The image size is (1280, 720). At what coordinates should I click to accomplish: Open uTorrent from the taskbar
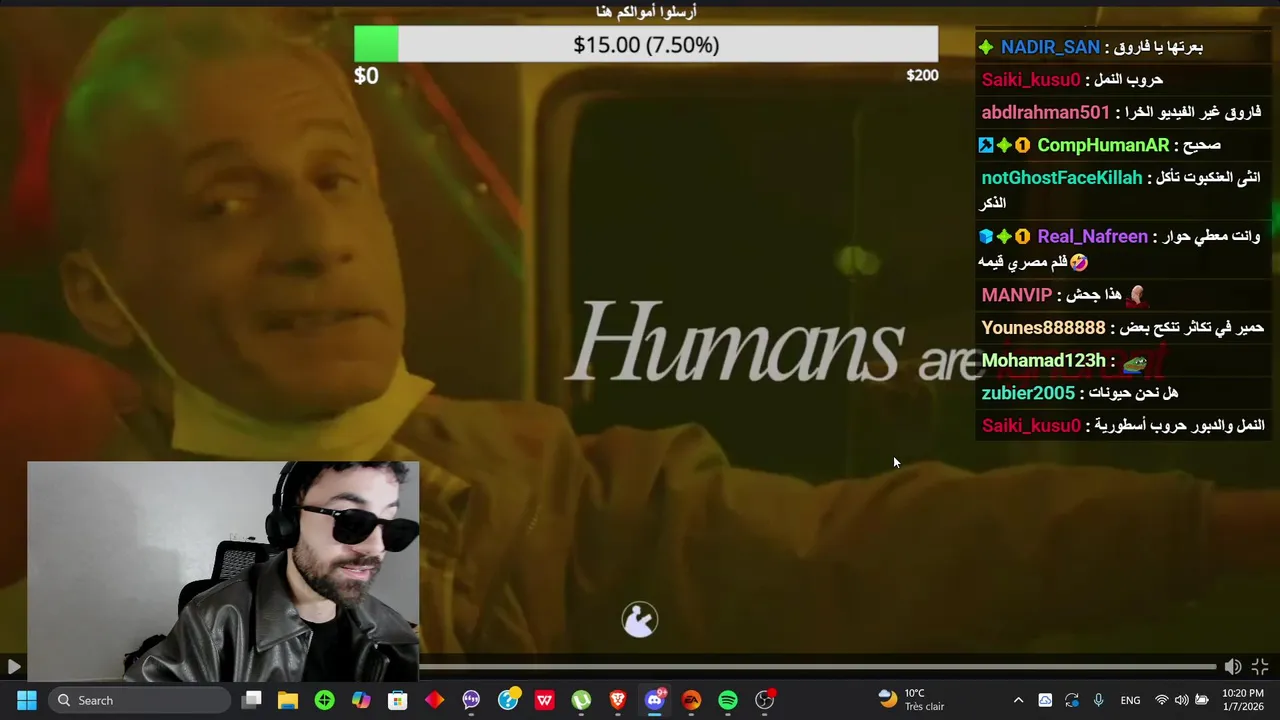click(x=581, y=700)
